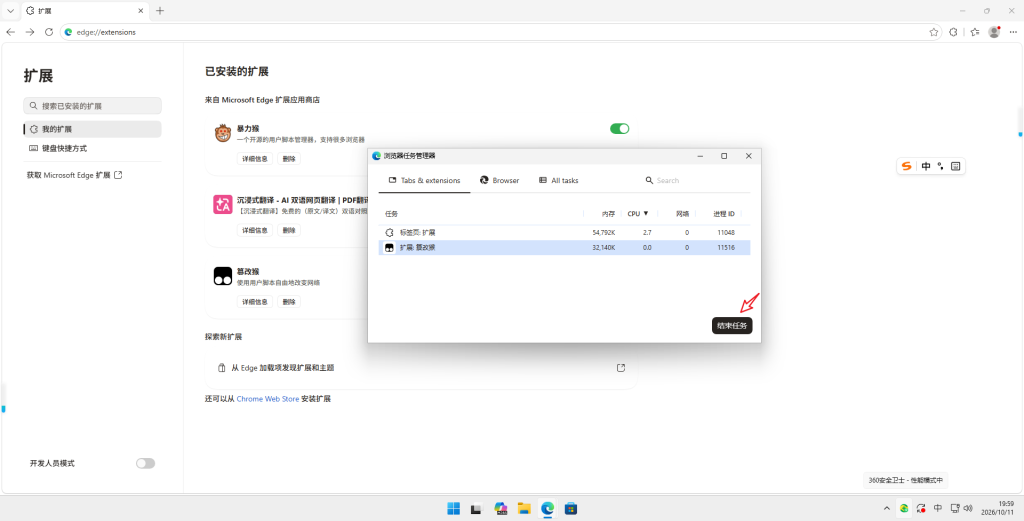The width and height of the screenshot is (1024, 521).
Task: Open 键盘快捷方式 in the sidebar
Action: [x=92, y=148]
